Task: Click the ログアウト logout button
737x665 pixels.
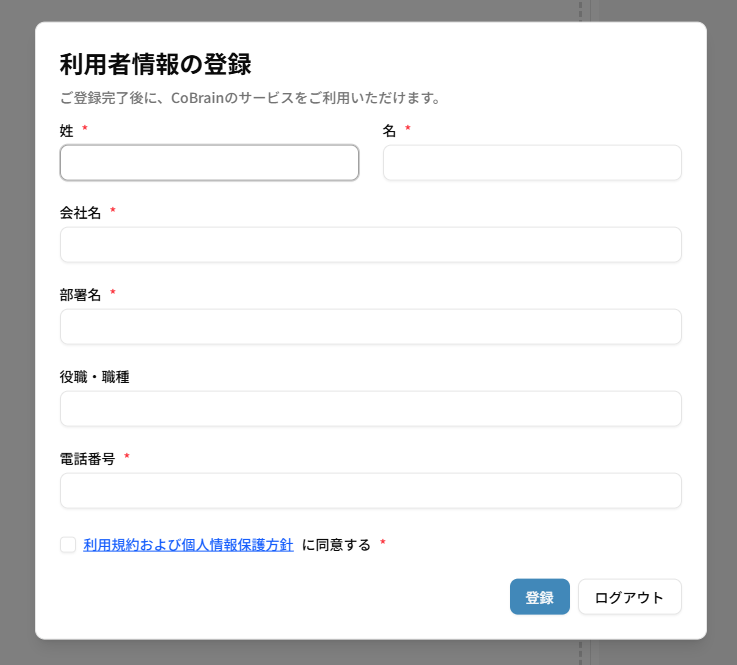Action: 629,597
